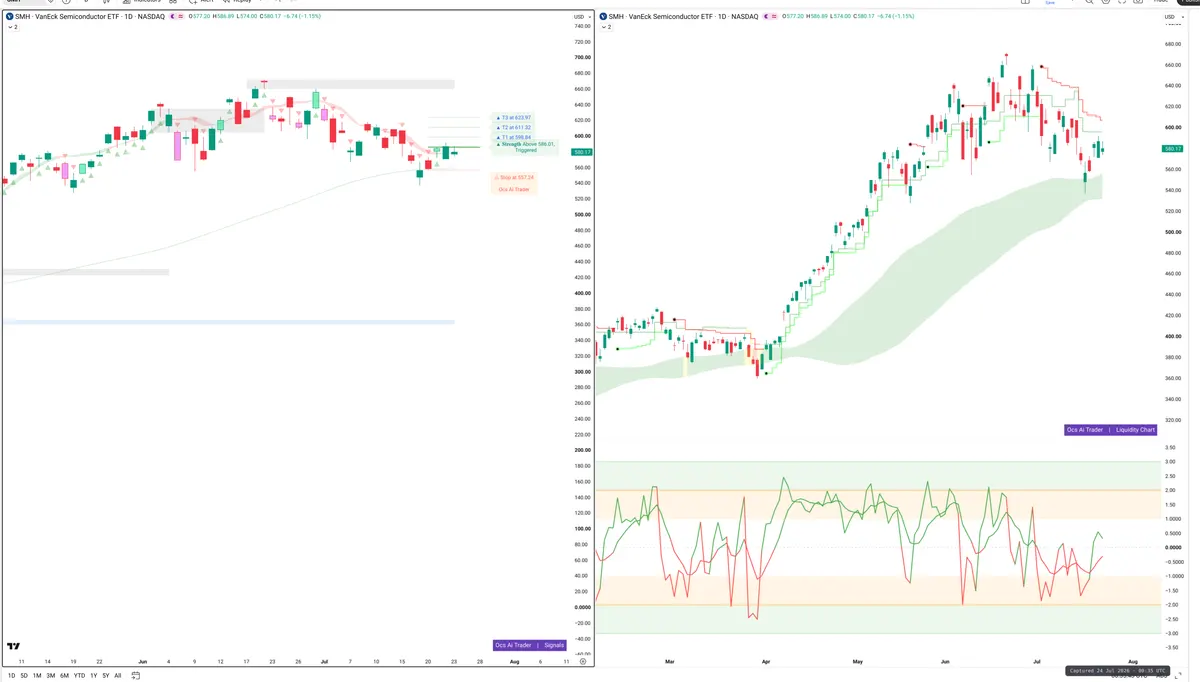Click the Replay button in top toolbar
The height and width of the screenshot is (682, 1200).
(236, 2)
